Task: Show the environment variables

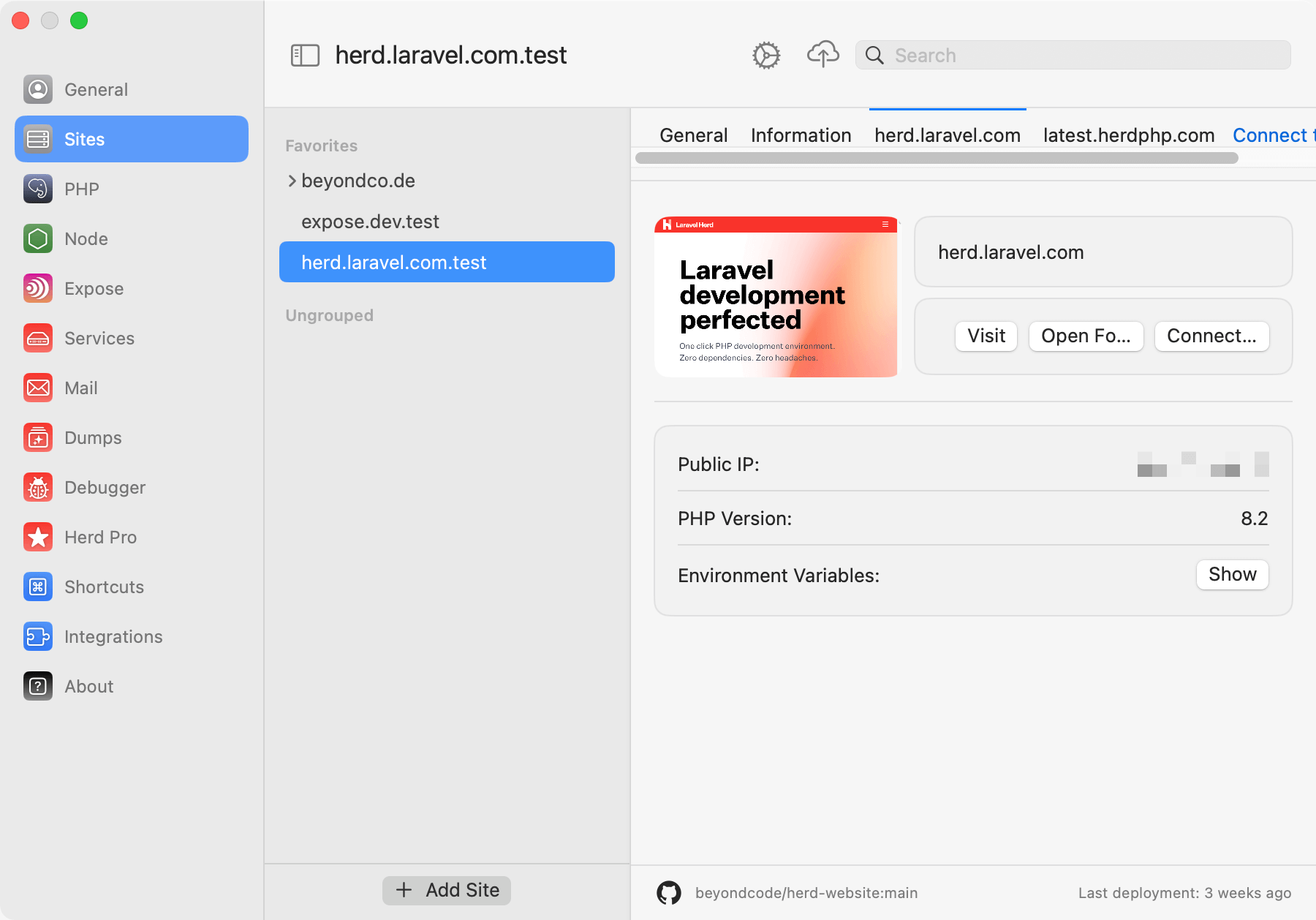Action: pos(1232,575)
